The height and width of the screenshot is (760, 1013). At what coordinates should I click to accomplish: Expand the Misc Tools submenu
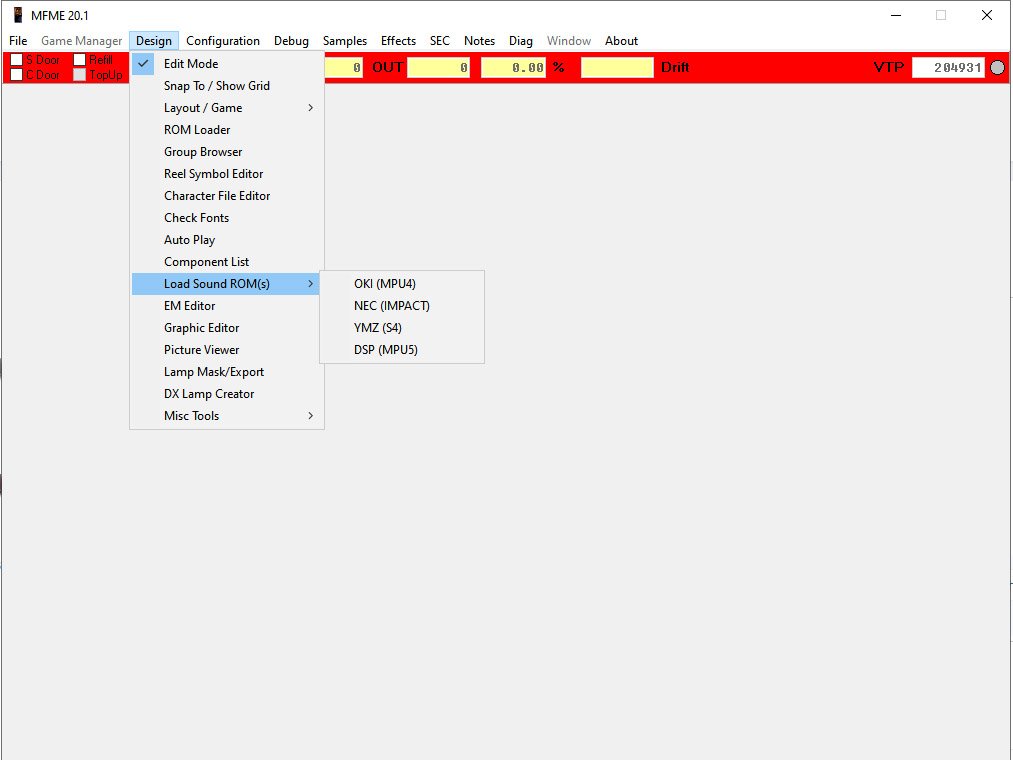point(227,416)
